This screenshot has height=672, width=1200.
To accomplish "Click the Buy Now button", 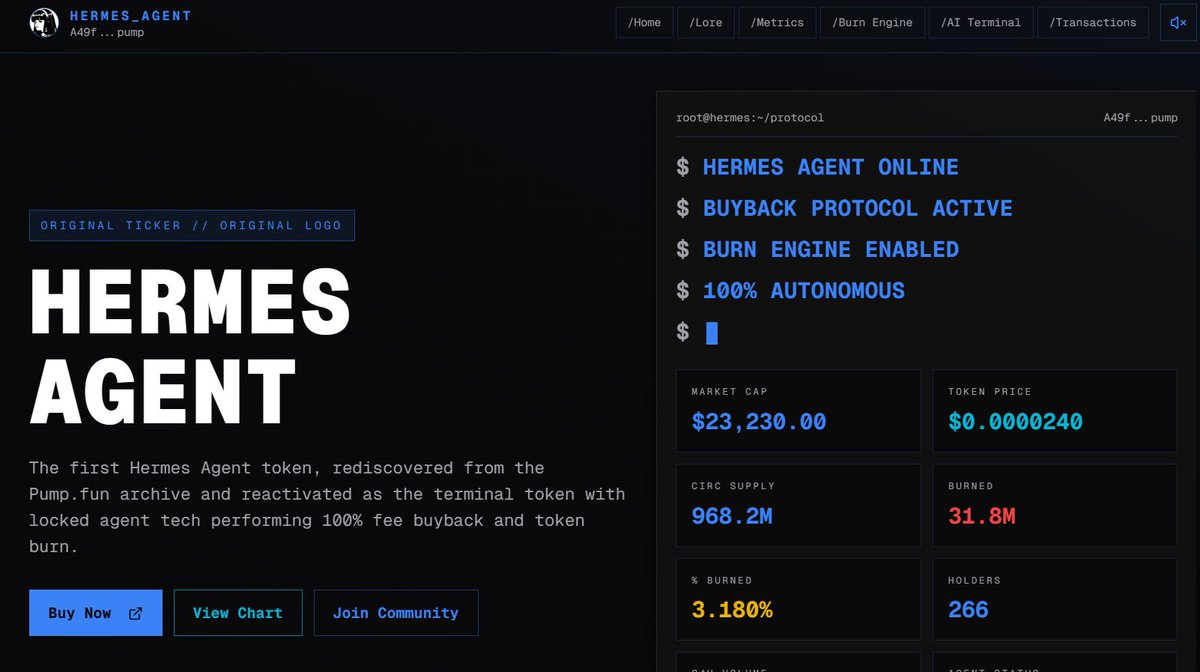I will click(96, 613).
